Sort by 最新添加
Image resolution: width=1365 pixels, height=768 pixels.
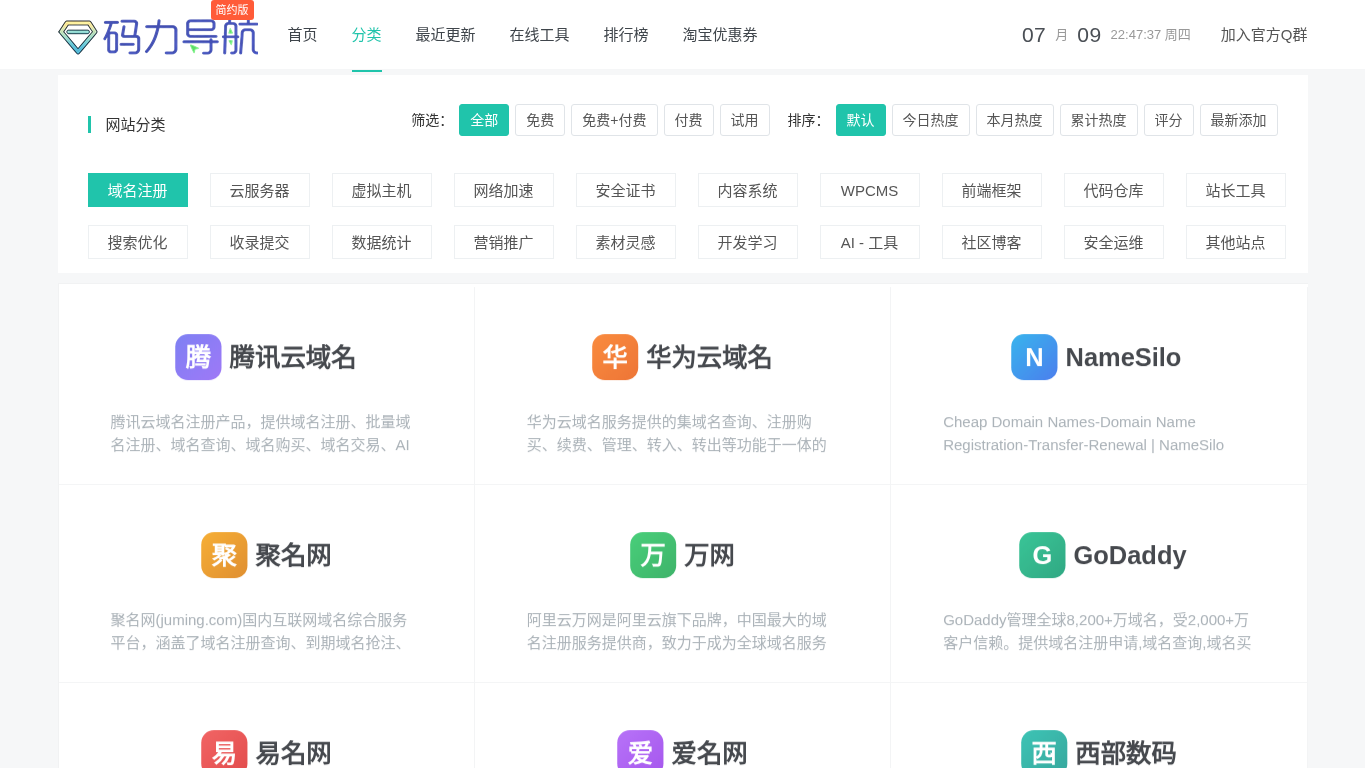click(x=1239, y=120)
